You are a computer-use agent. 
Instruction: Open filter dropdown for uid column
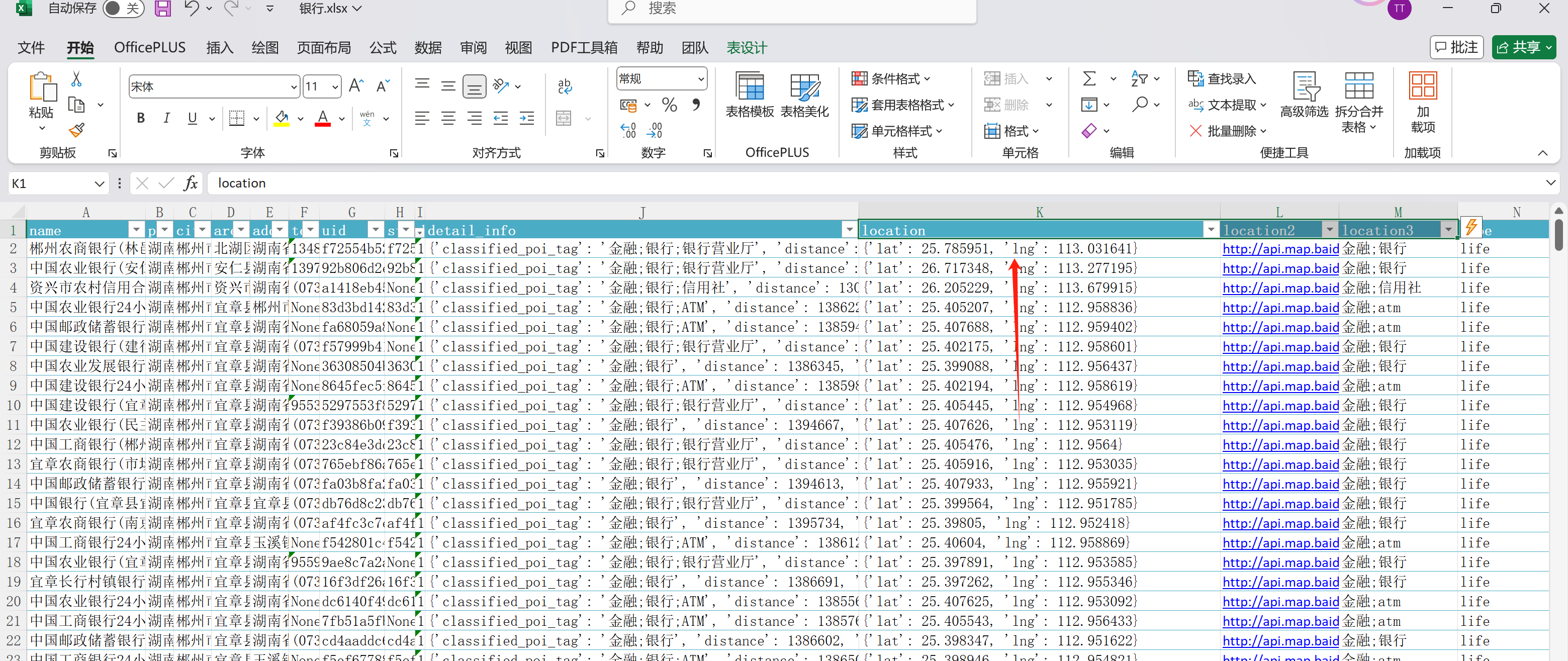[x=376, y=230]
